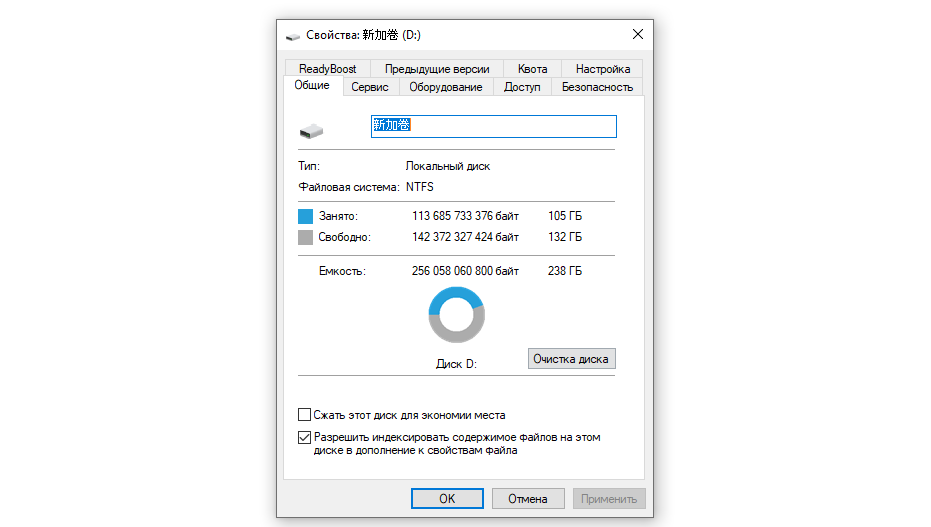Click the Емкость label
This screenshot has width=931, height=527.
[343, 271]
